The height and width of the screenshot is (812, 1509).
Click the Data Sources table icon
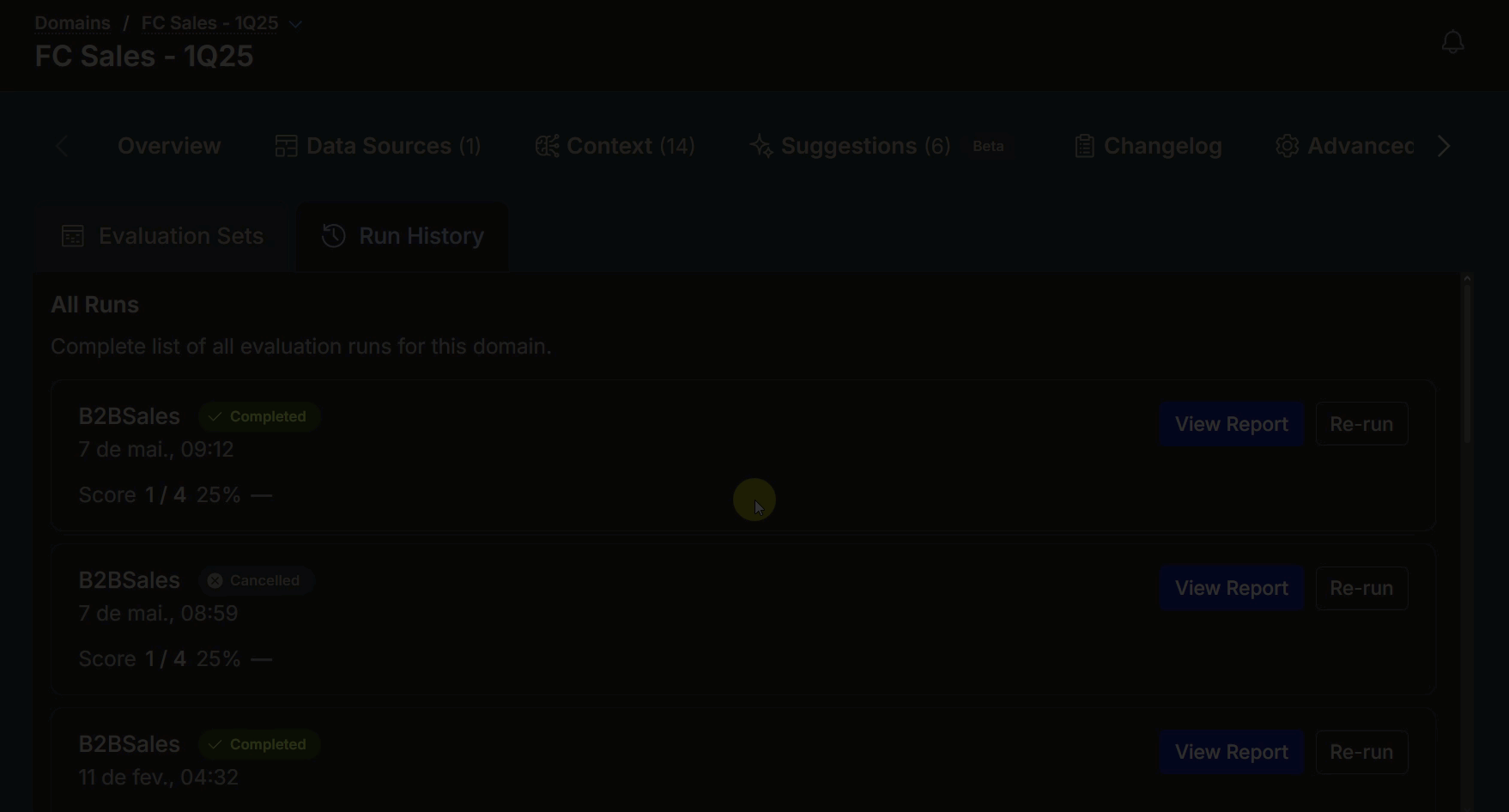coord(286,146)
